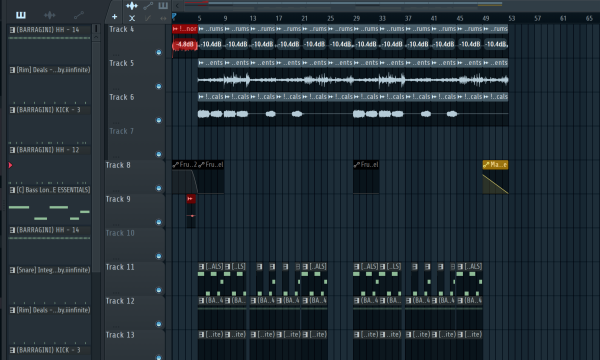This screenshot has height=360, width=600.
Task: Focus automation clips in playlist header
Action: (x=148, y=6)
